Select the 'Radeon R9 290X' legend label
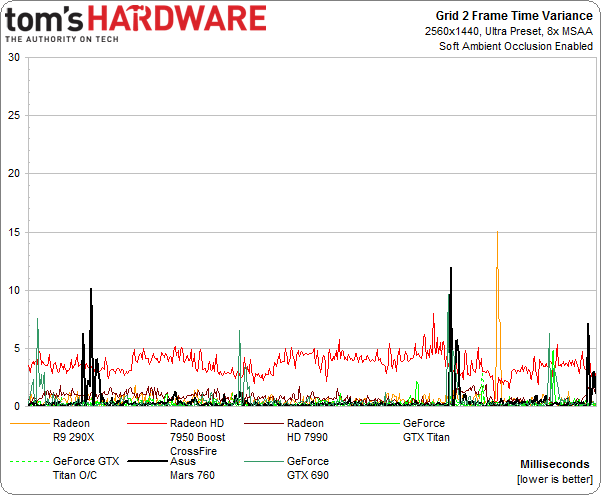The height and width of the screenshot is (495, 601). pyautogui.click(x=73, y=430)
